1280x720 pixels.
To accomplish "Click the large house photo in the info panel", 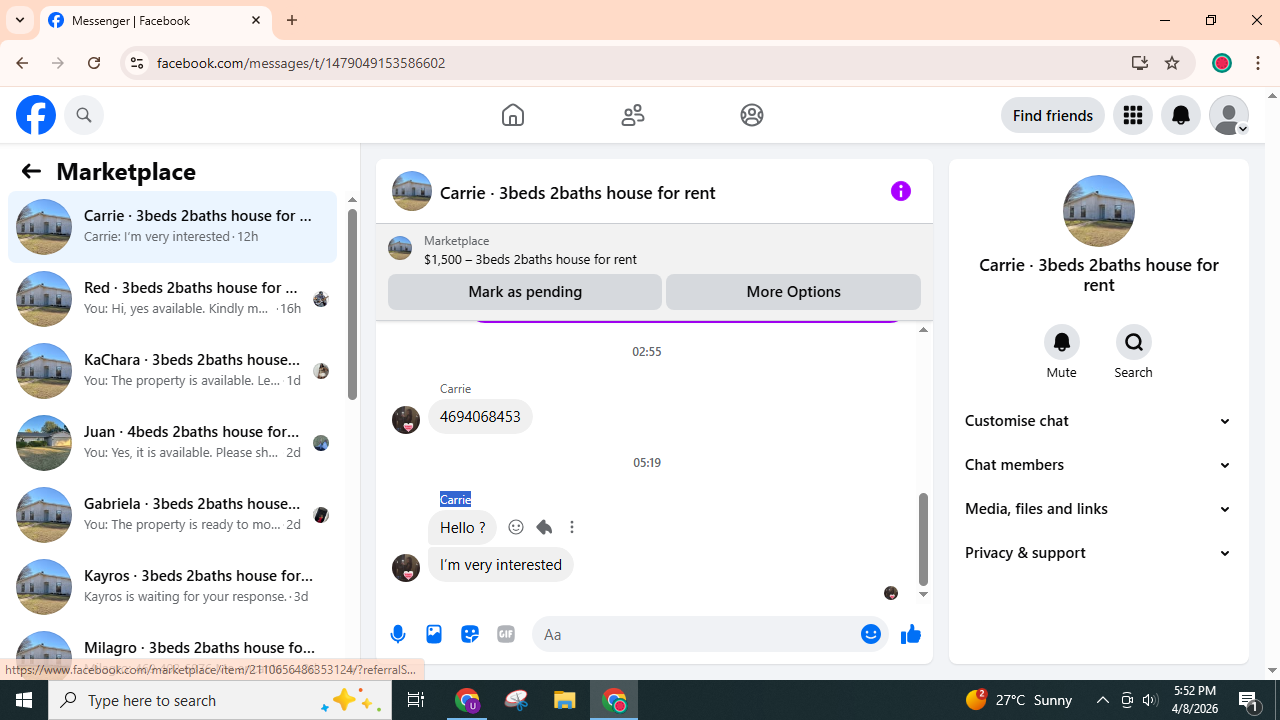I will (1099, 211).
